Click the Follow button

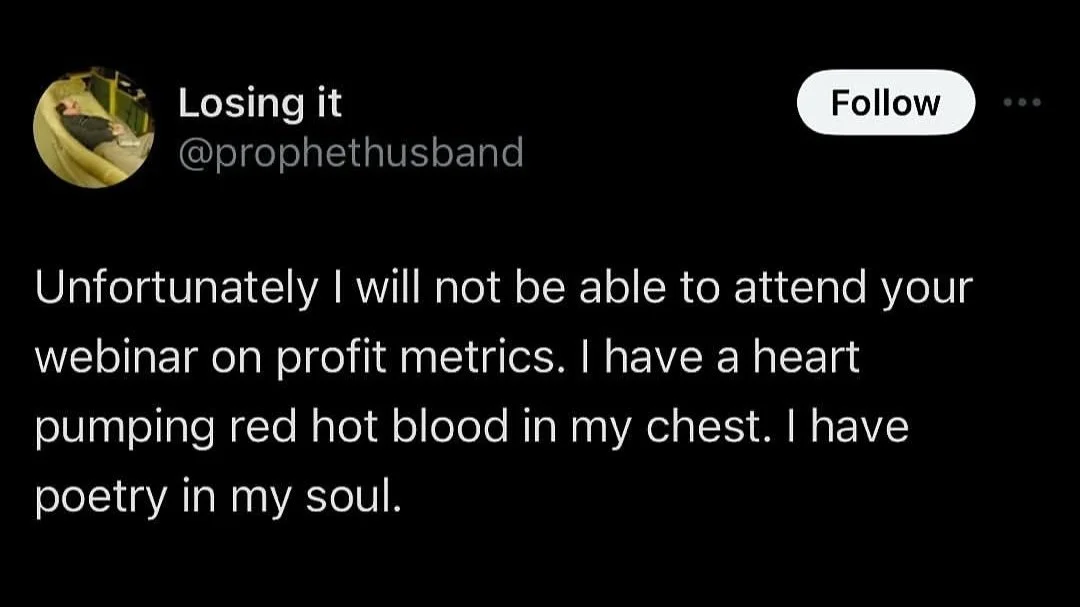pos(885,102)
